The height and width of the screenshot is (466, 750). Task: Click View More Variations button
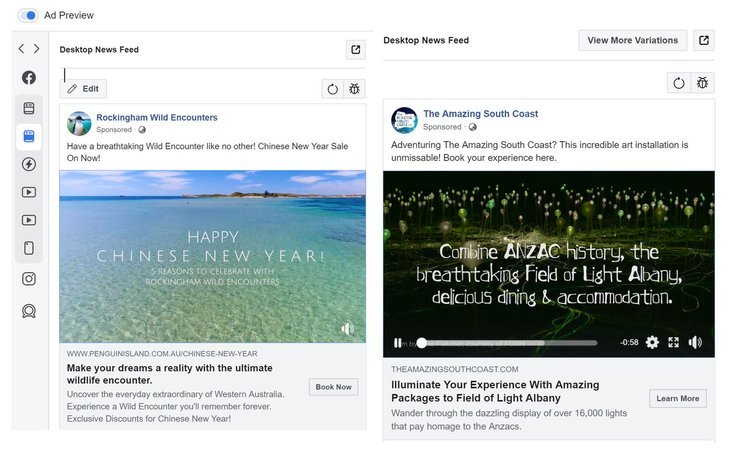(632, 40)
